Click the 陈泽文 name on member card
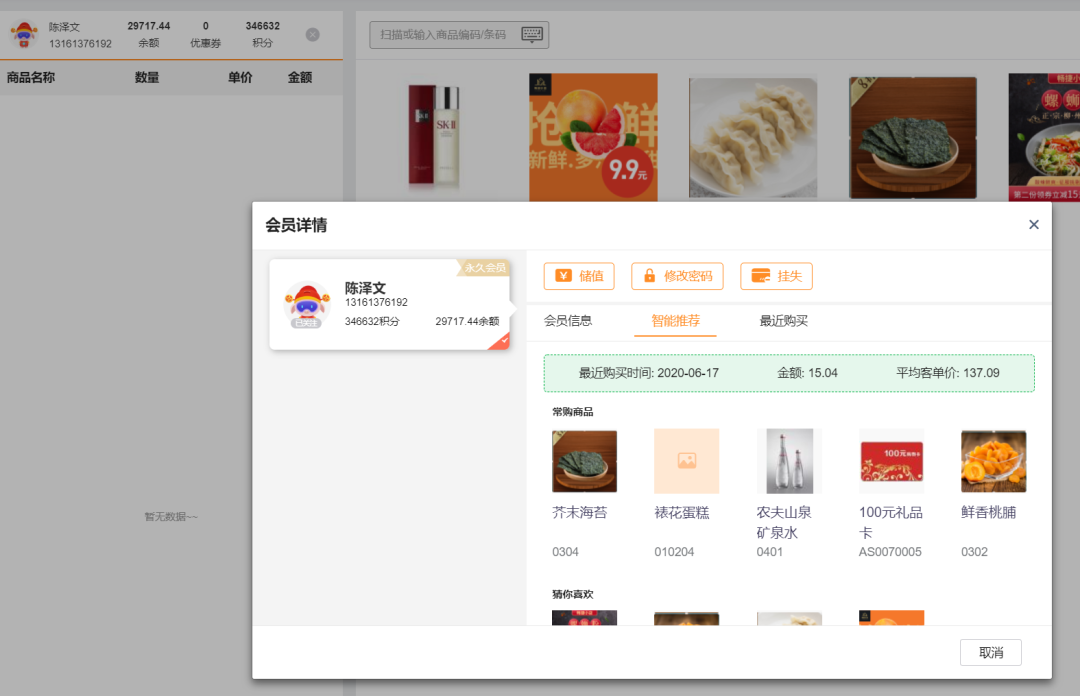Image resolution: width=1080 pixels, height=696 pixels. point(365,287)
